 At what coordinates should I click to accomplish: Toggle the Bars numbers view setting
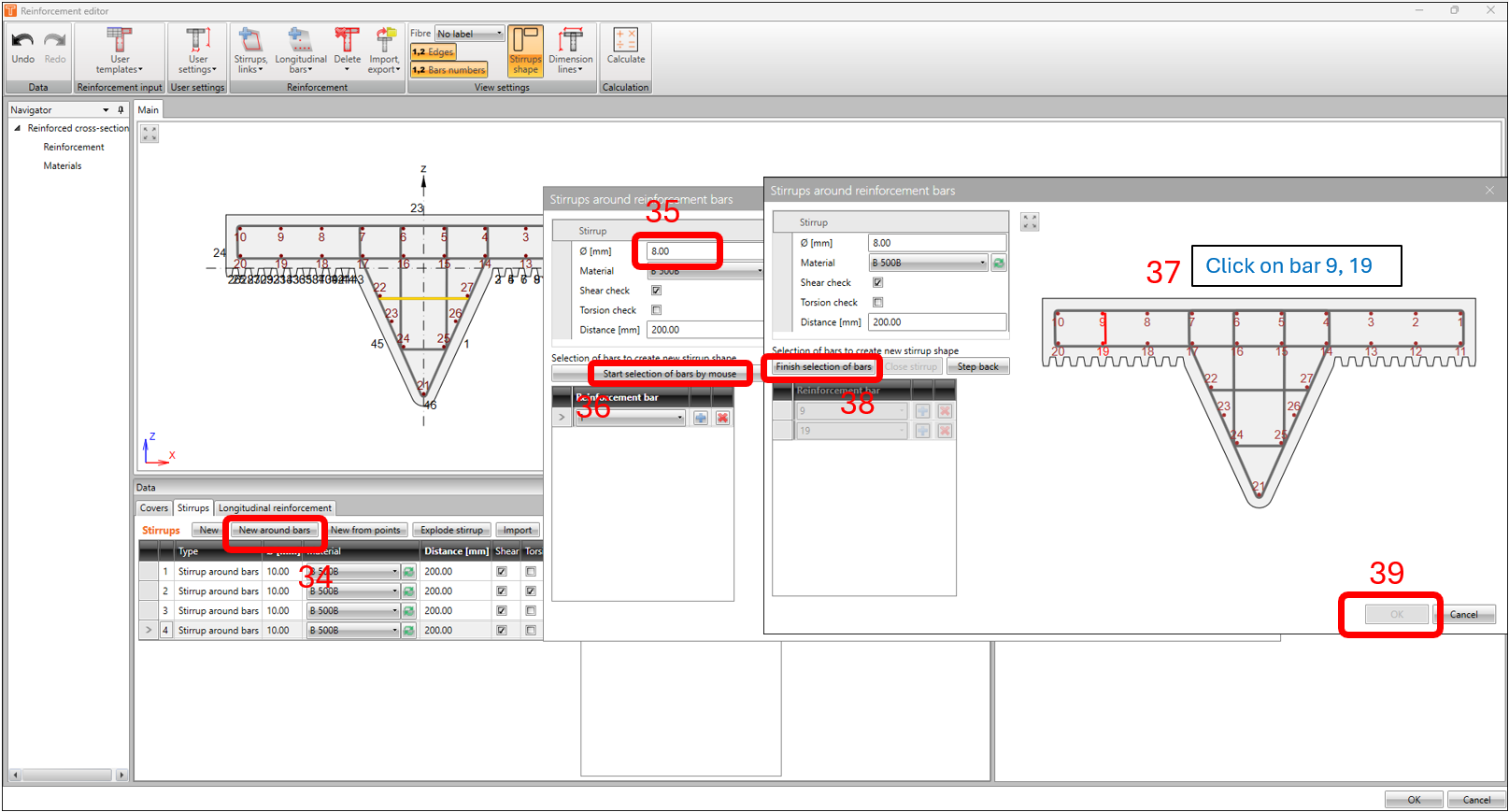tap(449, 70)
